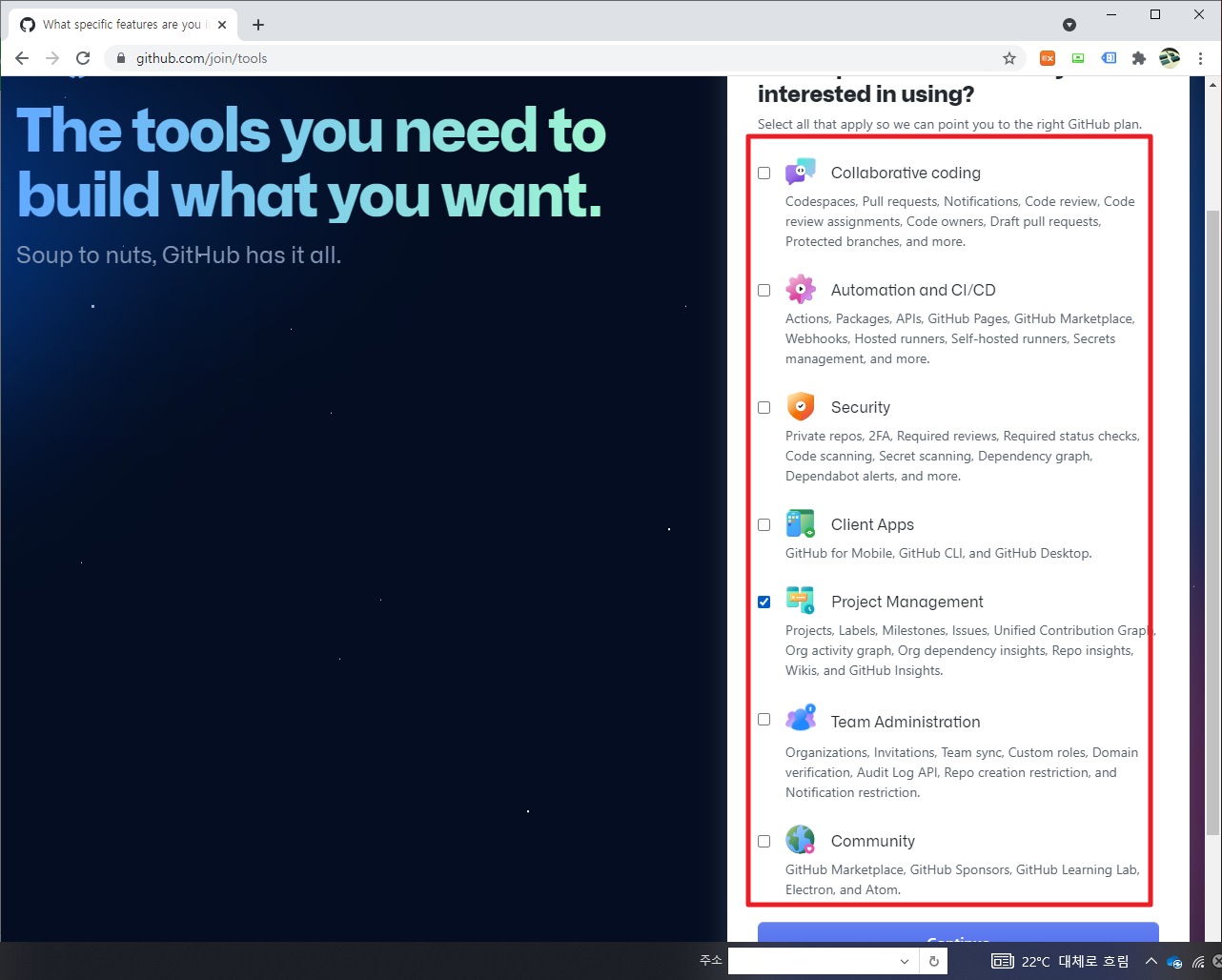Click the Team Administration people icon

[x=801, y=719]
